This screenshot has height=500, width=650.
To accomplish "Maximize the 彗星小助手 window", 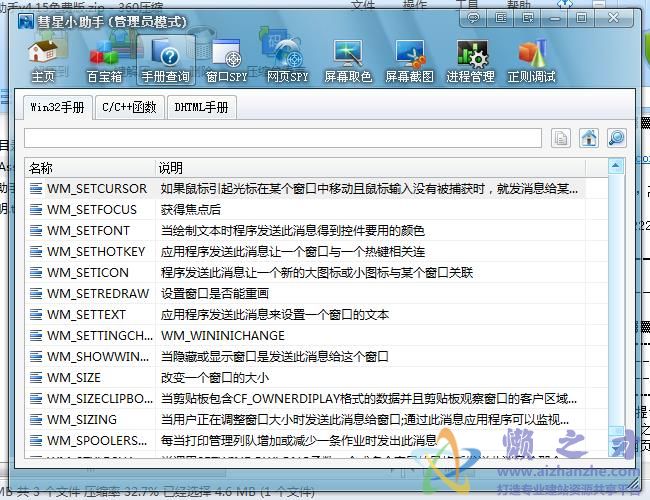I will pyautogui.click(x=581, y=18).
